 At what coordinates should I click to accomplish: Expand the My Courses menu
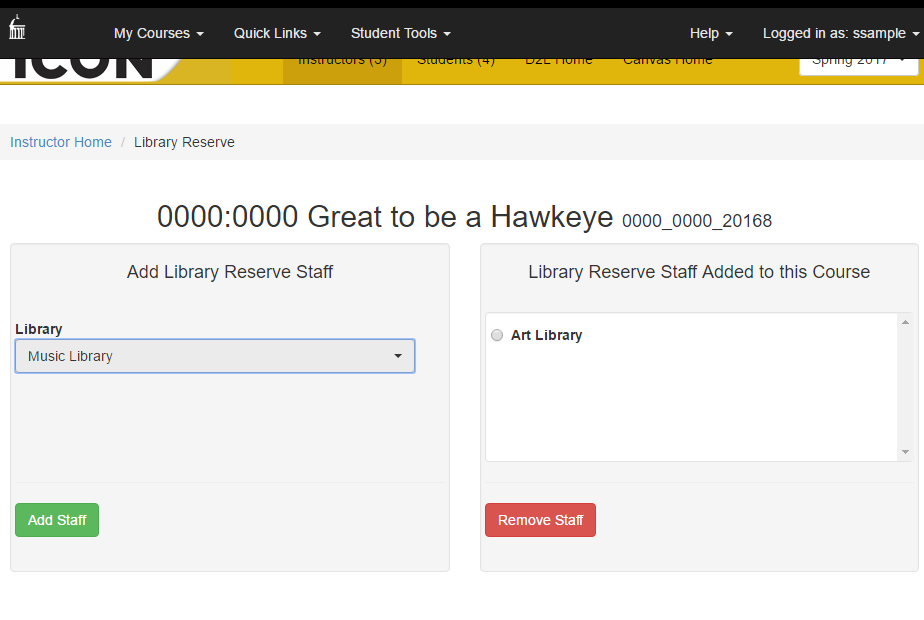pyautogui.click(x=159, y=33)
